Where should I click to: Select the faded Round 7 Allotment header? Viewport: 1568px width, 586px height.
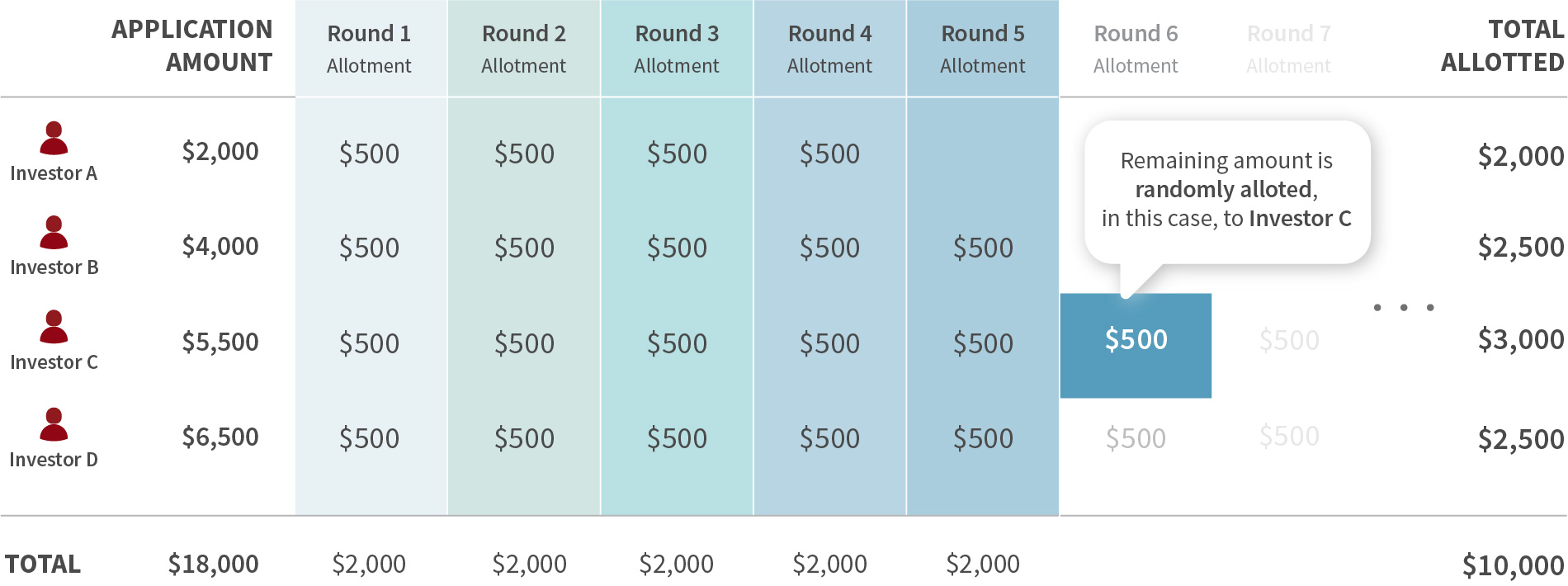tap(1288, 49)
